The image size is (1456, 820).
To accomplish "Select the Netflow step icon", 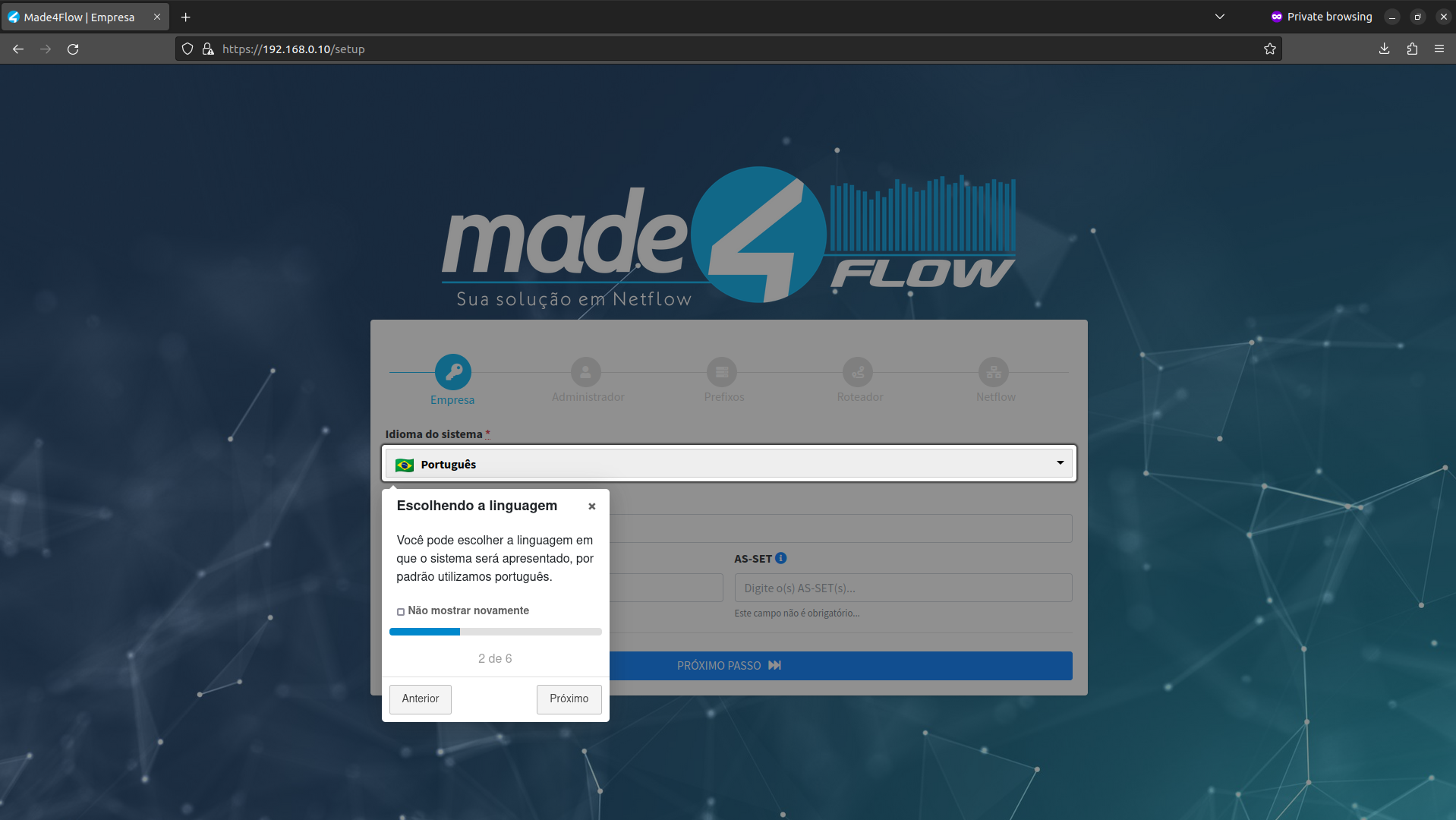I will pyautogui.click(x=994, y=372).
